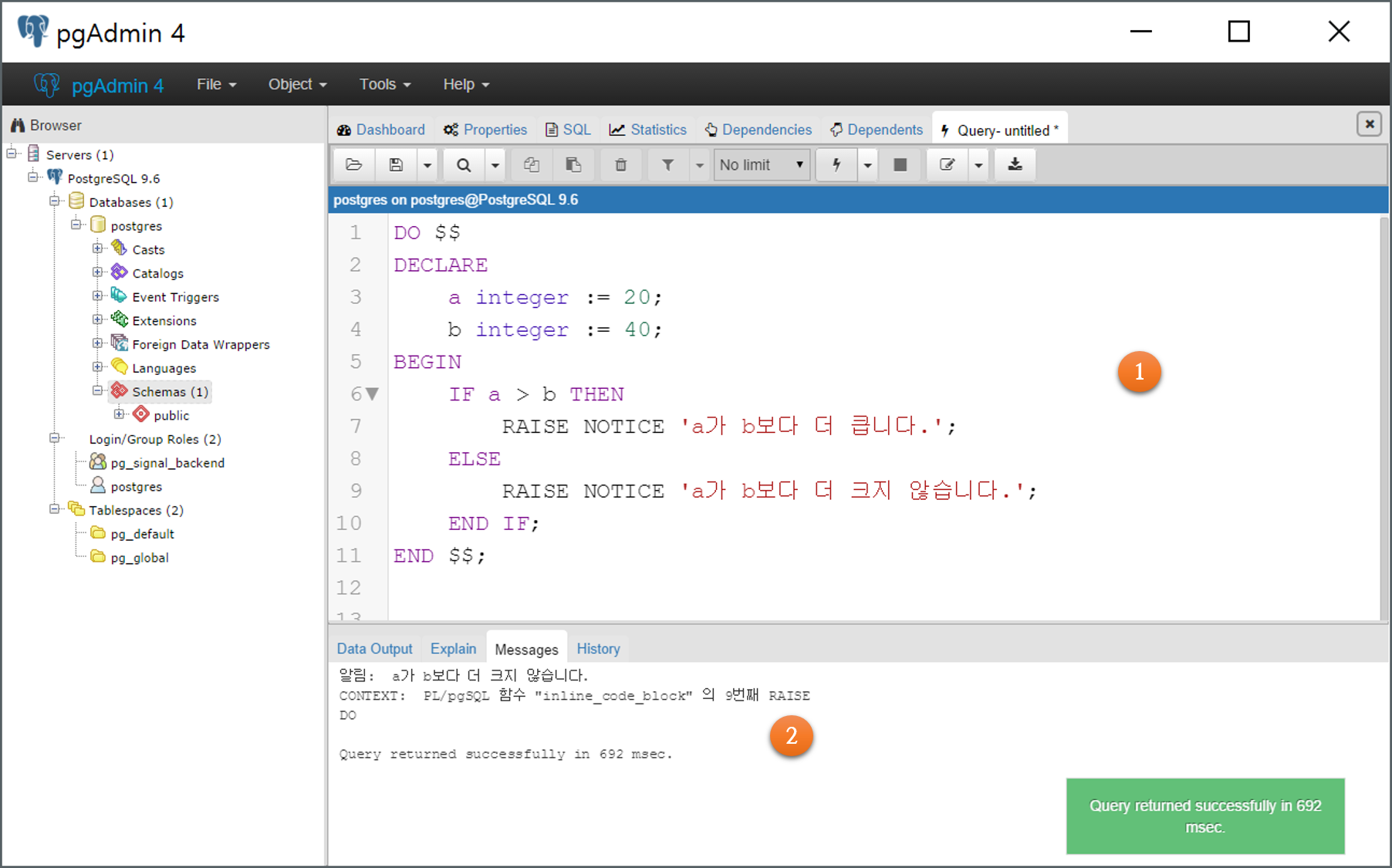This screenshot has width=1392, height=868.
Task: Switch to the Properties tab
Action: [x=485, y=130]
